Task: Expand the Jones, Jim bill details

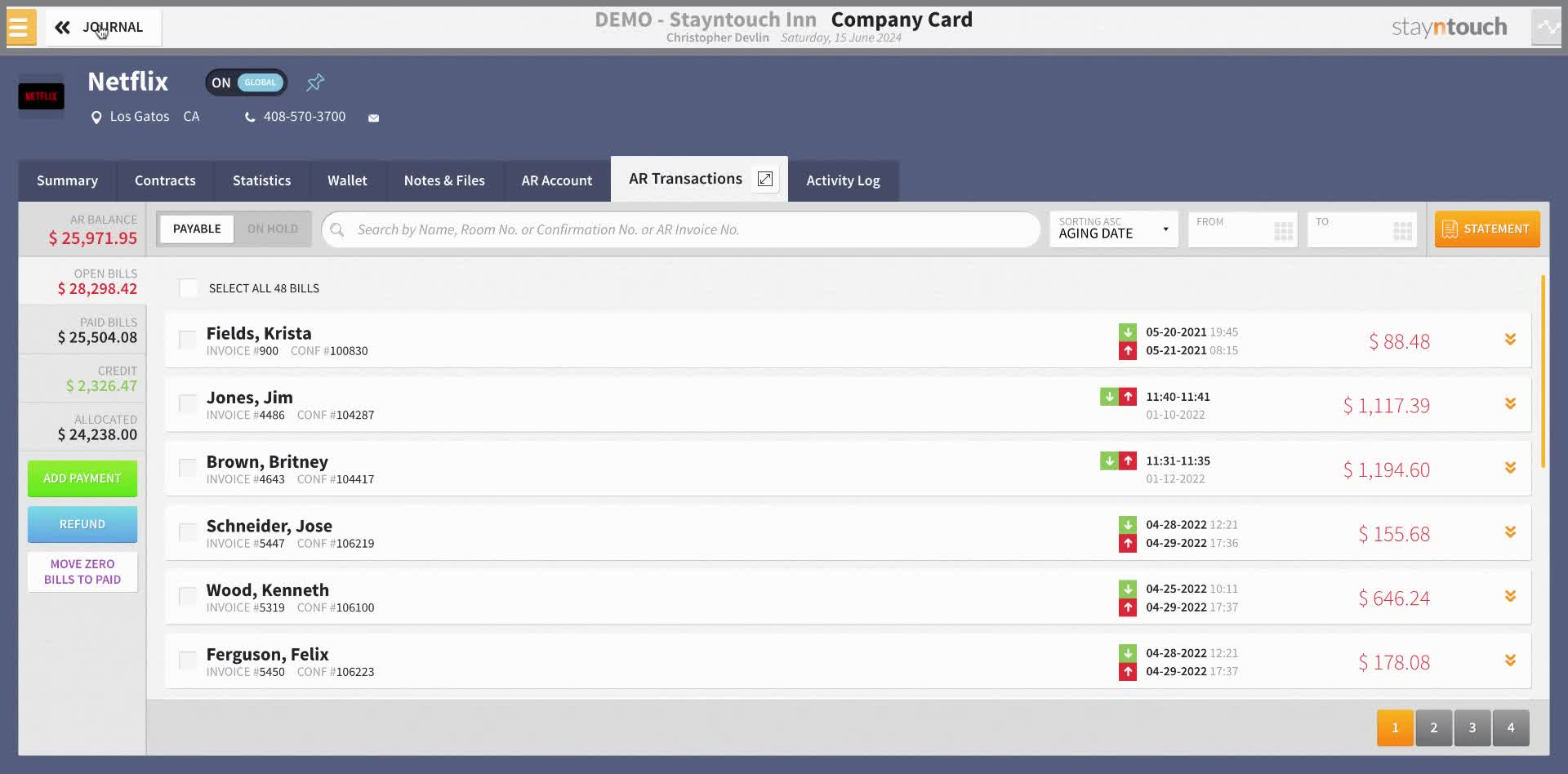Action: point(1510,404)
